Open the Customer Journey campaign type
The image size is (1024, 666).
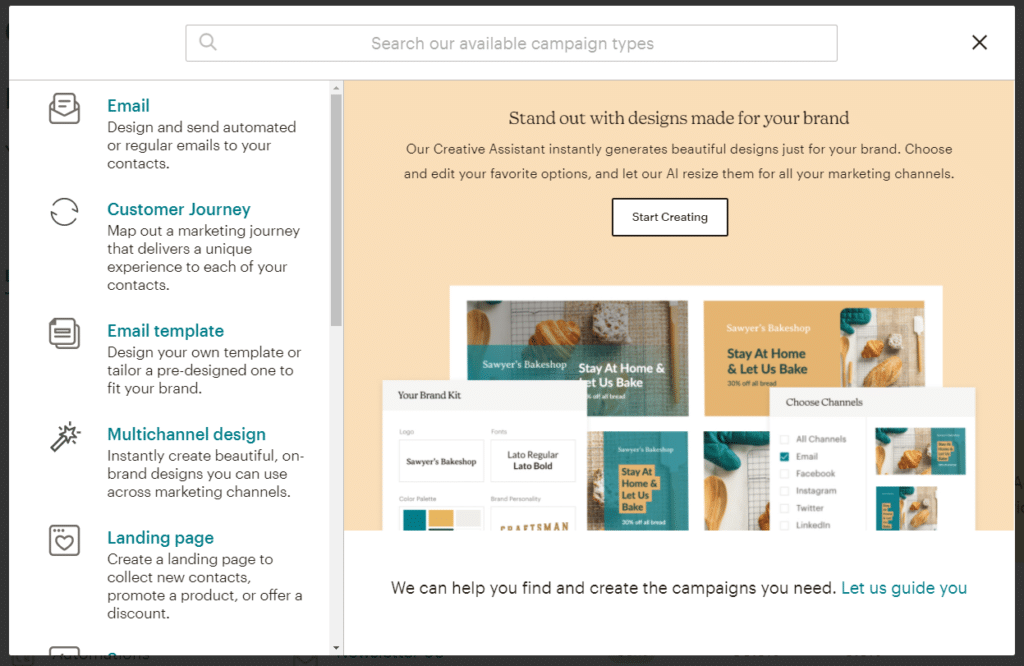coord(178,210)
